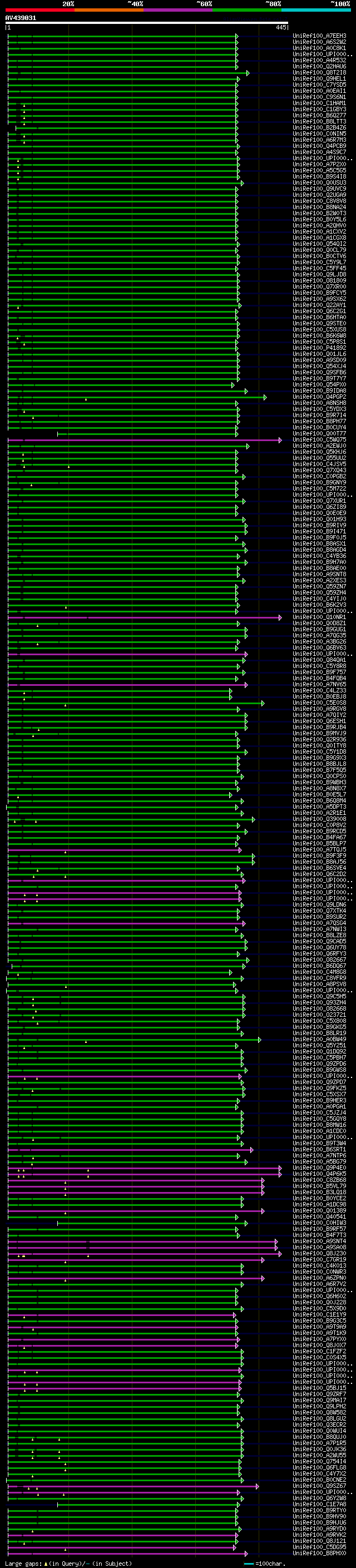356x1568 pixels.
Task: Select label UniRef100_A2QHV0
Action: [x=319, y=225]
